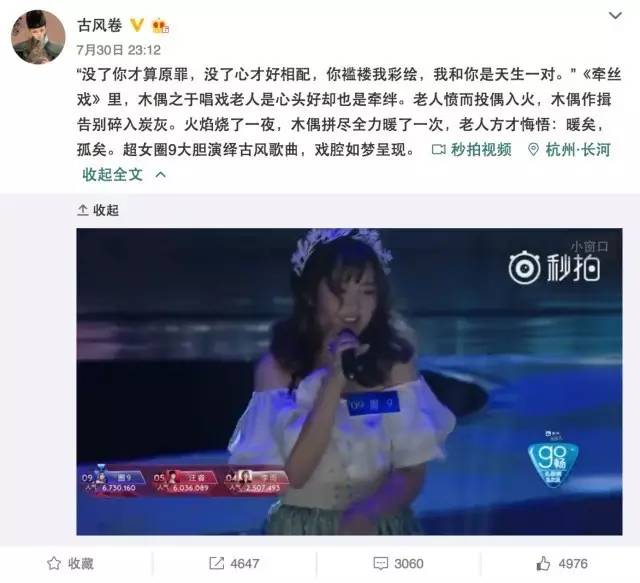Viewport: 640px width, 583px height.
Task: Open the post options chevron menu
Action: coord(615,16)
